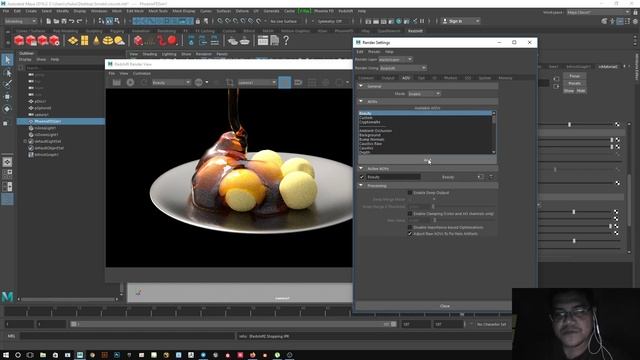Select the highlighted Phoenix object in Outliner
Viewport: 640px width, 360px height.
point(60,121)
